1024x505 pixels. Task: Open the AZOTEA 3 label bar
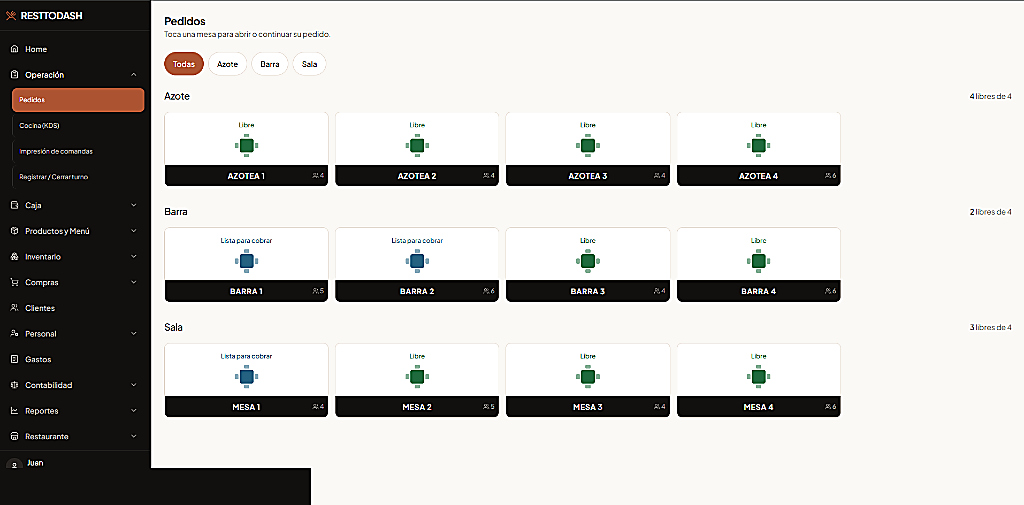588,176
